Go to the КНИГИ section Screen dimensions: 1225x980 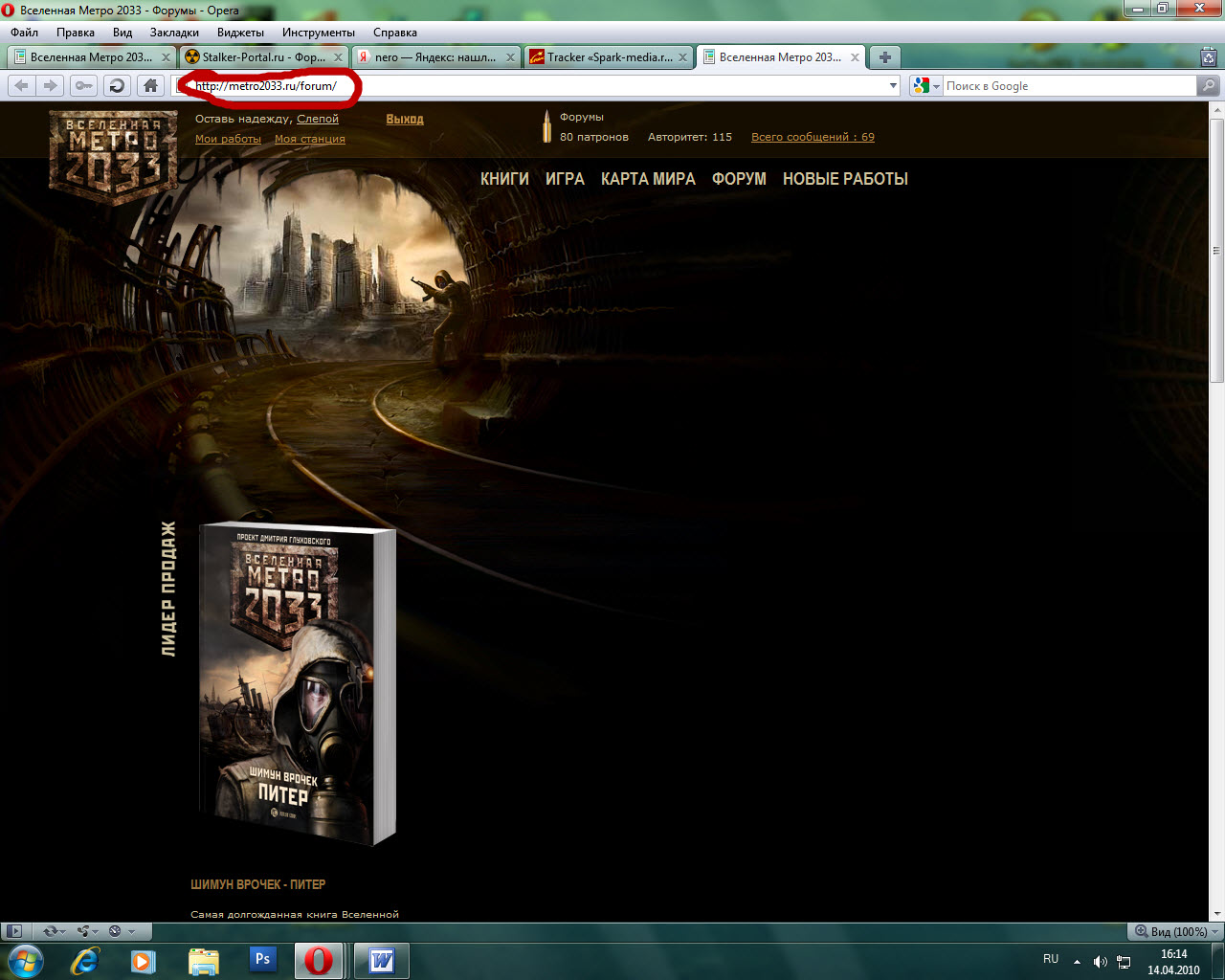click(x=504, y=179)
